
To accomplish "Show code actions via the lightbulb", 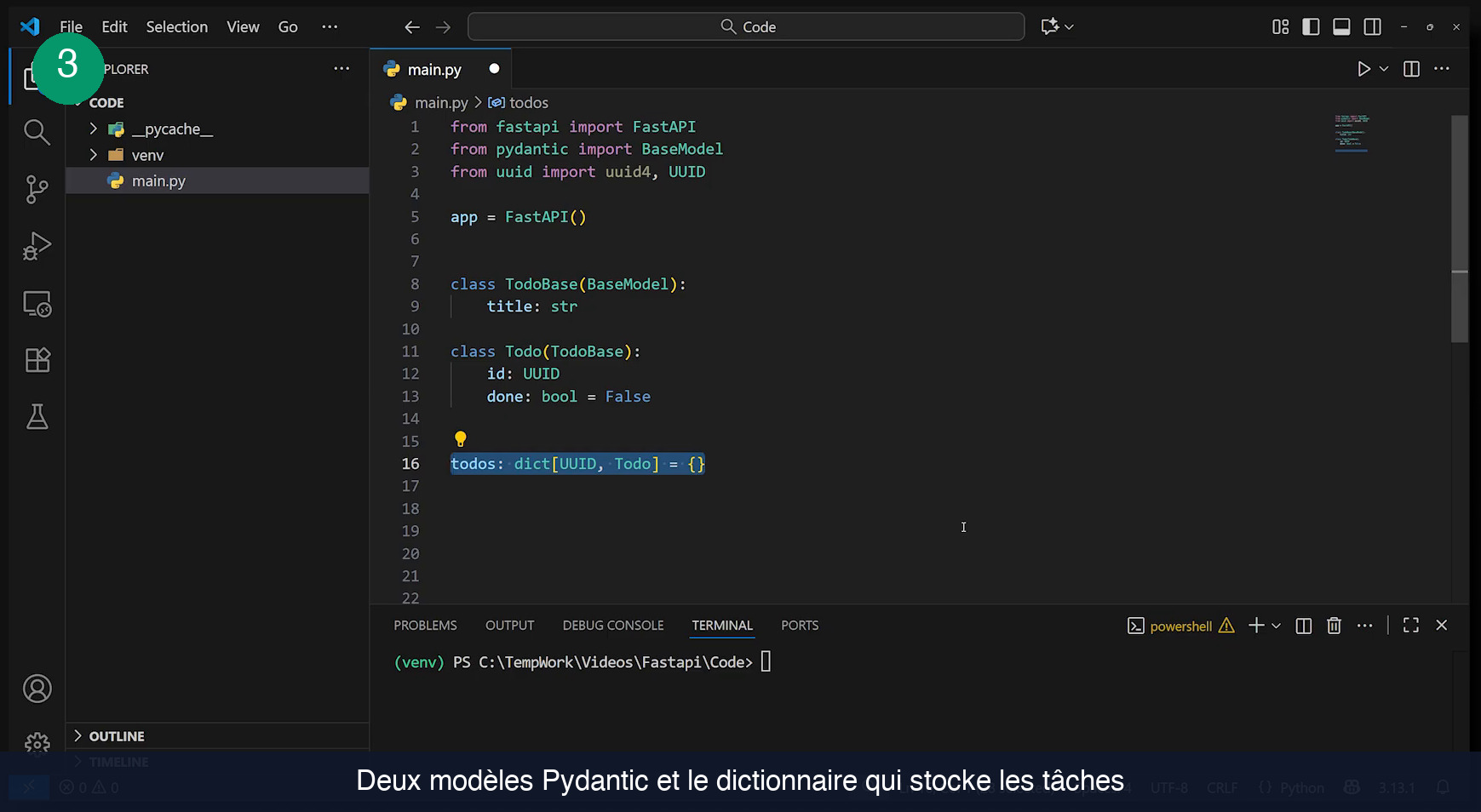I will coord(460,439).
